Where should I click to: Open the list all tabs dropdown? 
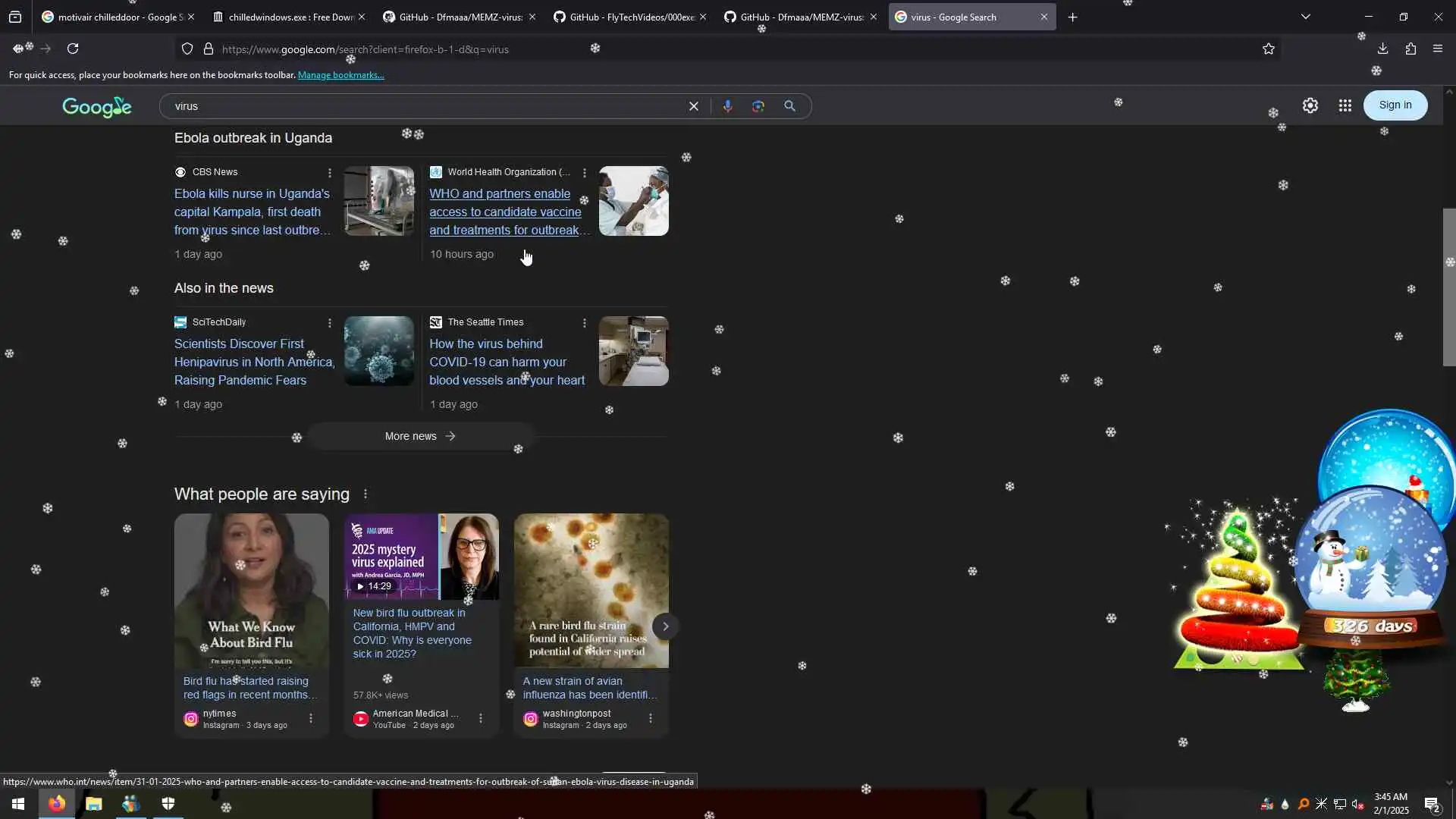pyautogui.click(x=1305, y=17)
